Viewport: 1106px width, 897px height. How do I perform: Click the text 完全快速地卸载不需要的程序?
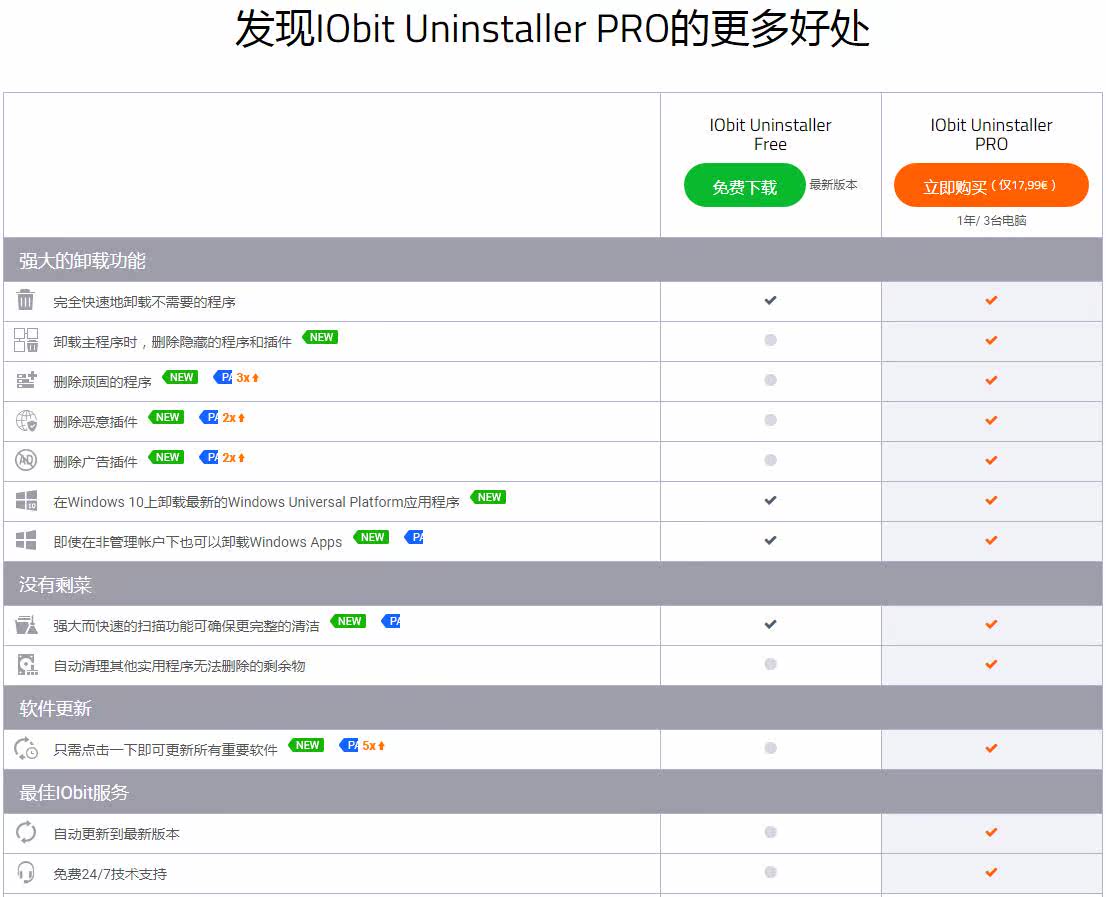[145, 303]
